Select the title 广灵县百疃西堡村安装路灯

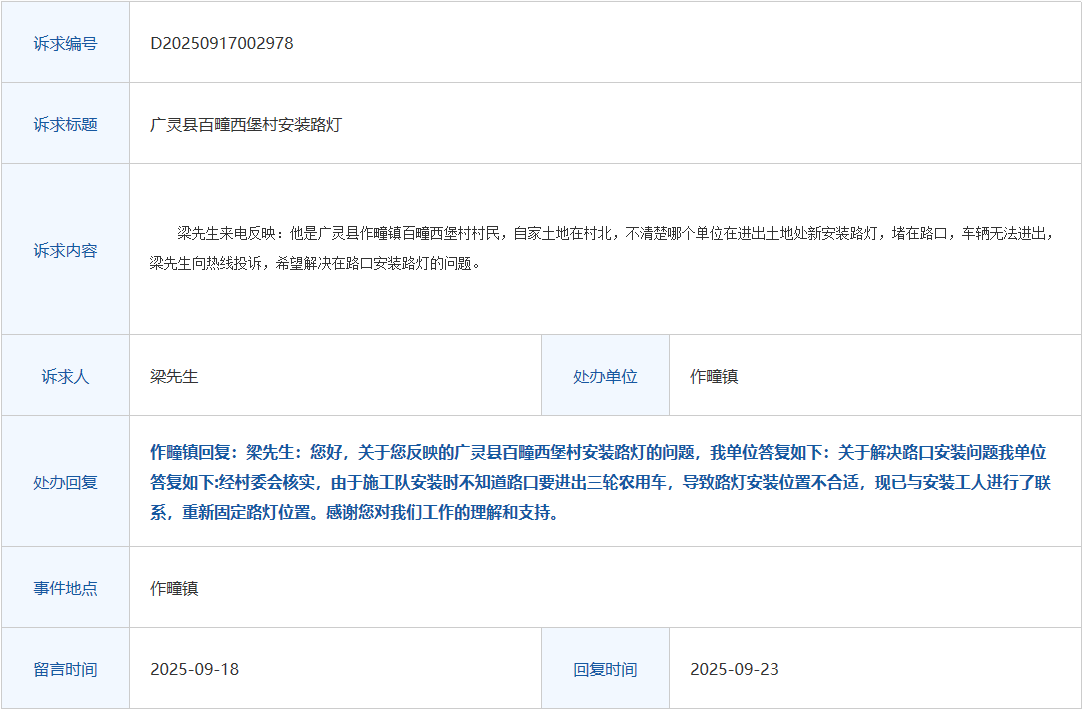click(x=246, y=124)
